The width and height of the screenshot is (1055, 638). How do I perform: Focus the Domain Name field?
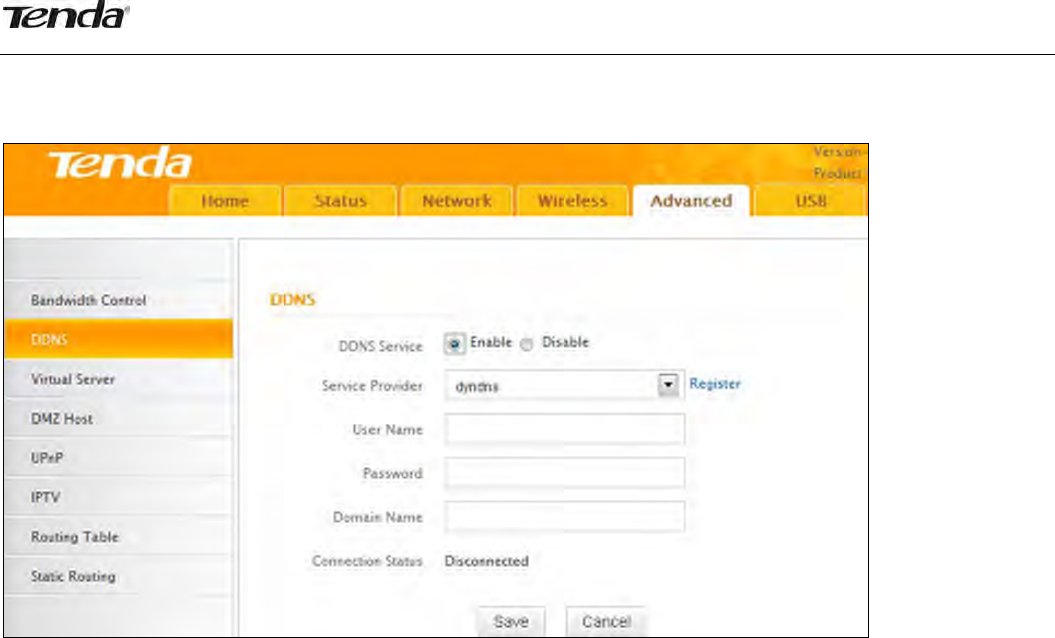click(565, 517)
